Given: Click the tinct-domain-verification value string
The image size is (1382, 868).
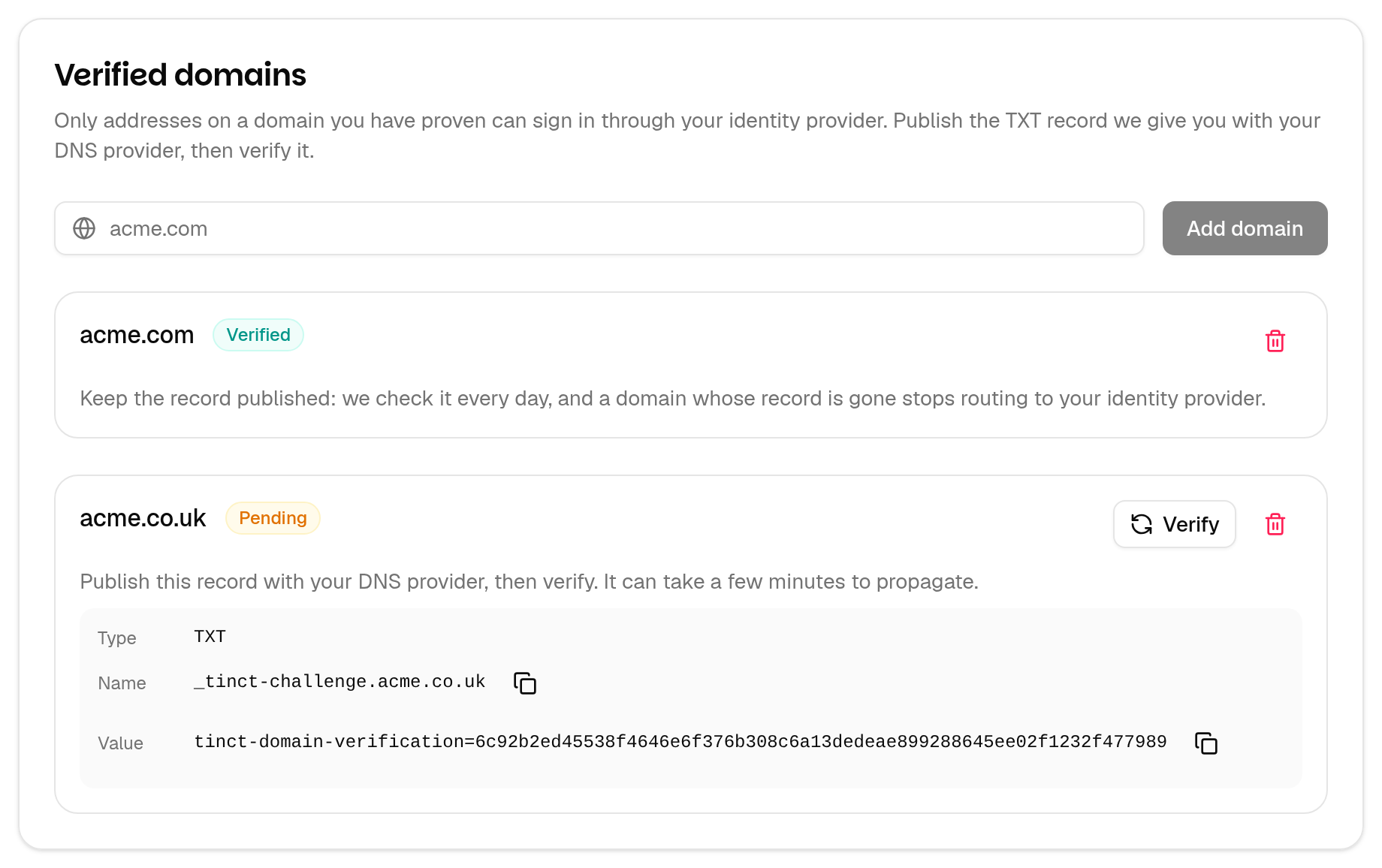Looking at the screenshot, I should (680, 742).
